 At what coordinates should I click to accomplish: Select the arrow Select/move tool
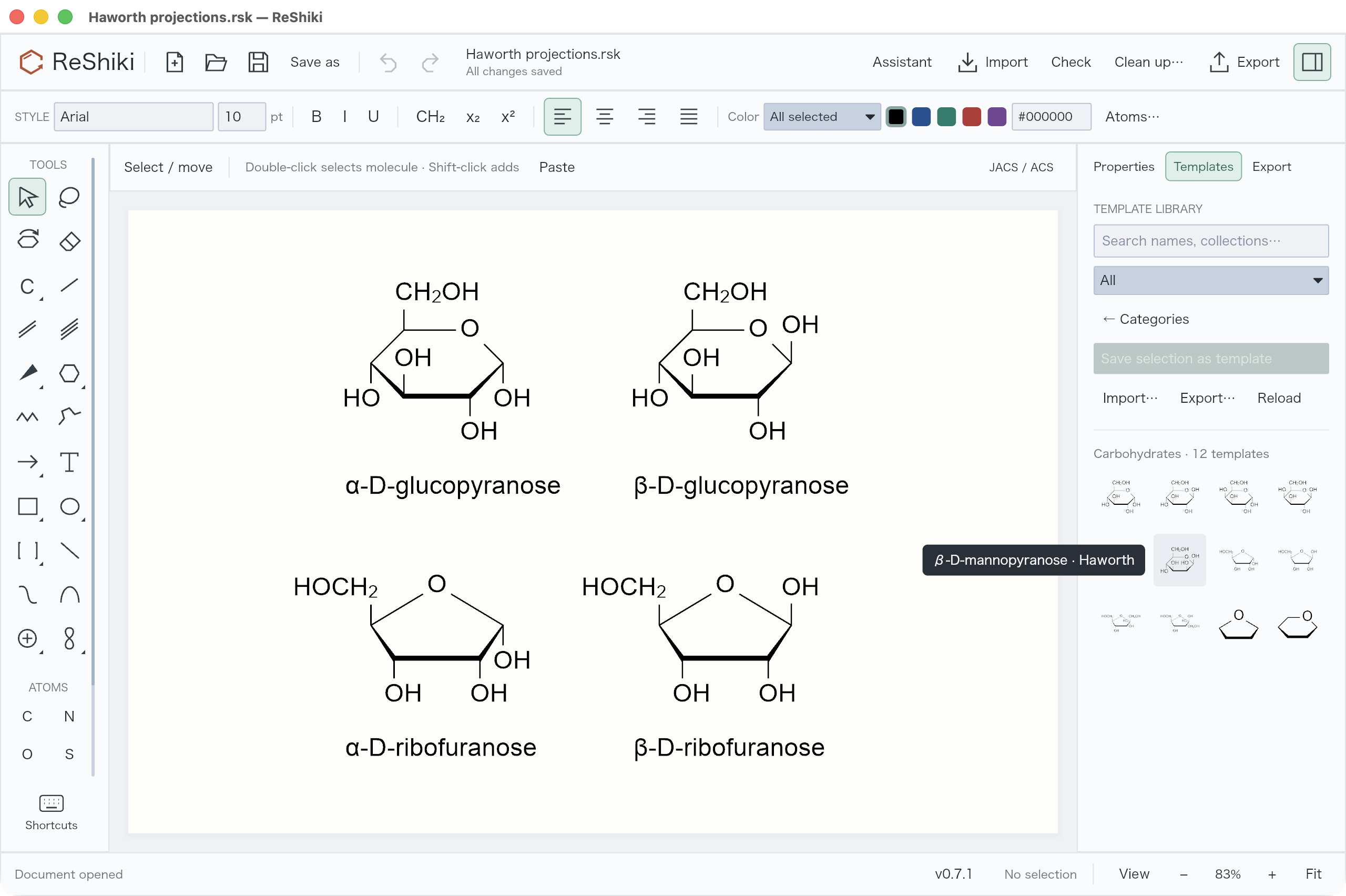[x=27, y=197]
